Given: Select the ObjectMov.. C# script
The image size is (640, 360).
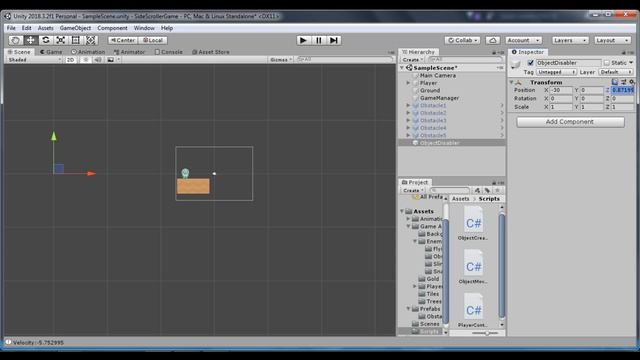Looking at the screenshot, I should click(x=473, y=267).
